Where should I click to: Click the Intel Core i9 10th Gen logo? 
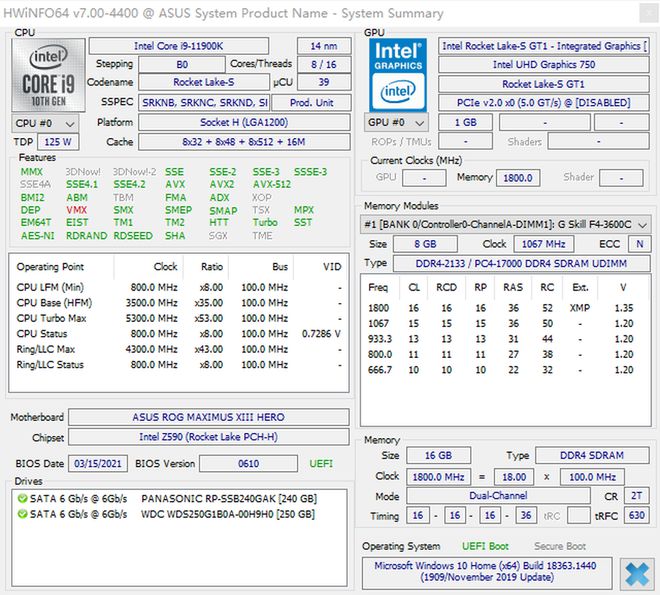pos(48,75)
